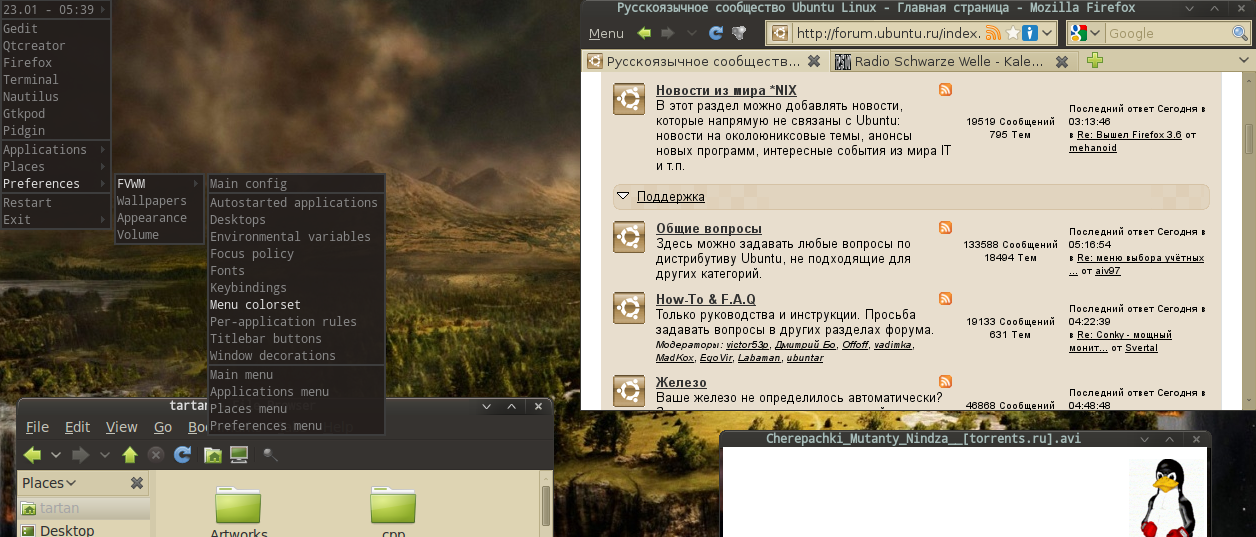Viewport: 1256px width, 537px height.
Task: Choose Keybindings from the FVWM config menu
Action: click(296, 288)
